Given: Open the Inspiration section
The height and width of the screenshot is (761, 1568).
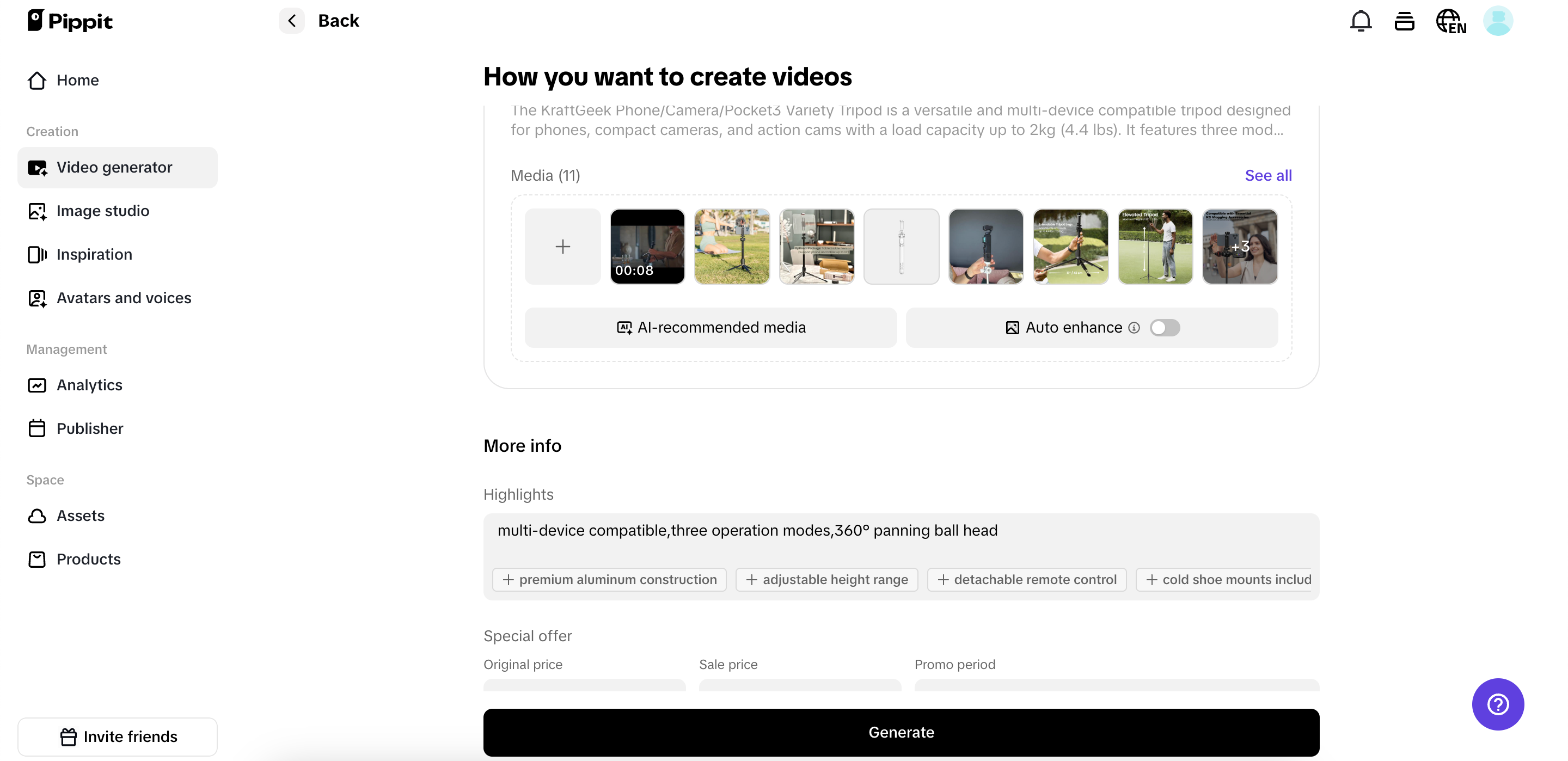Looking at the screenshot, I should point(94,254).
